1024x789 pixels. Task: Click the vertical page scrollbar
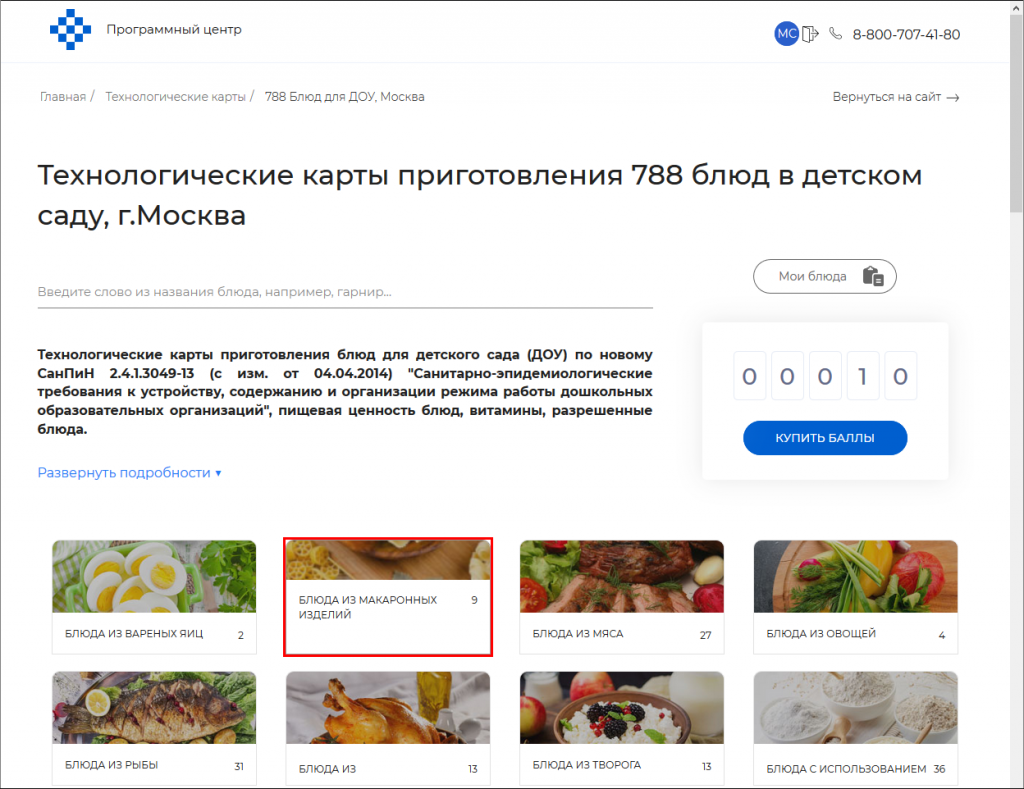pos(1016,394)
